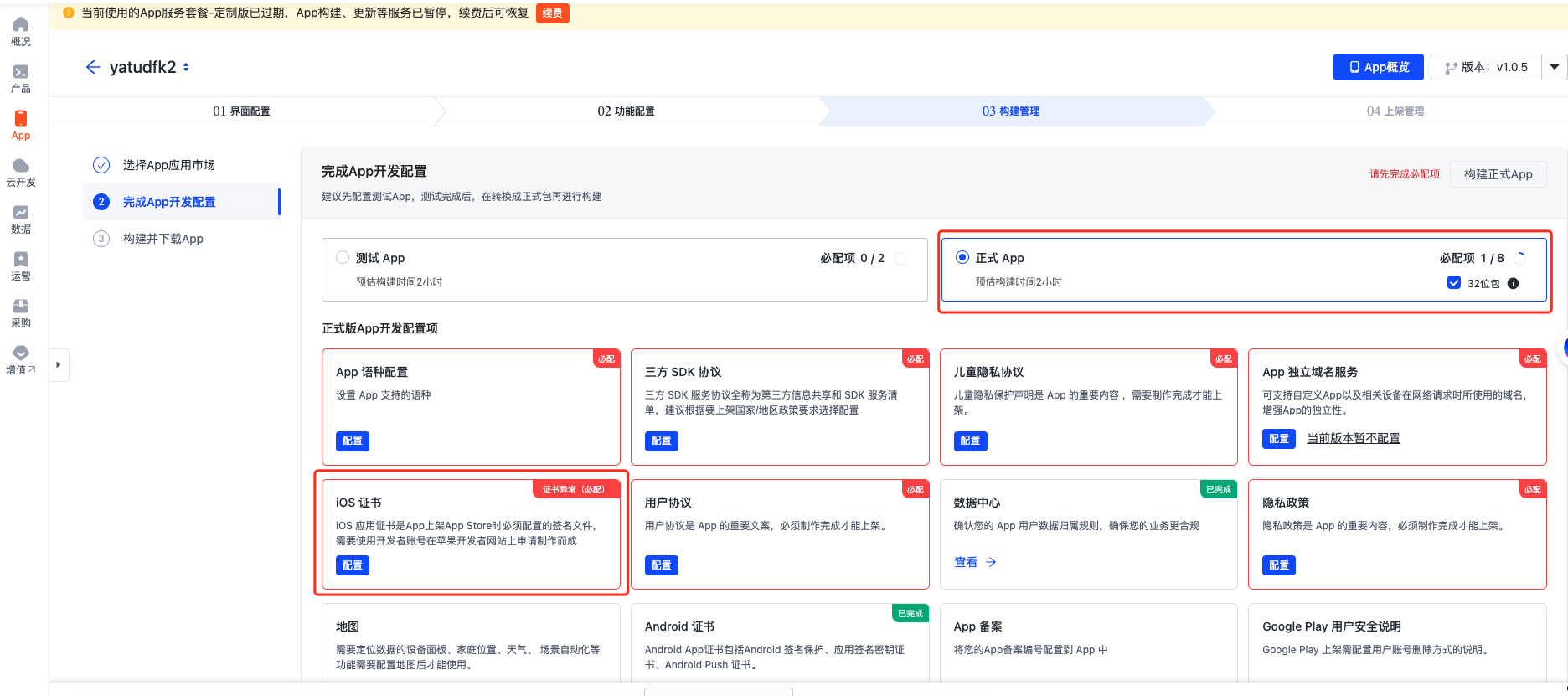Click the completed check icon for 选择App应用市场
Screen dimensions: 1568x696
(x=101, y=165)
